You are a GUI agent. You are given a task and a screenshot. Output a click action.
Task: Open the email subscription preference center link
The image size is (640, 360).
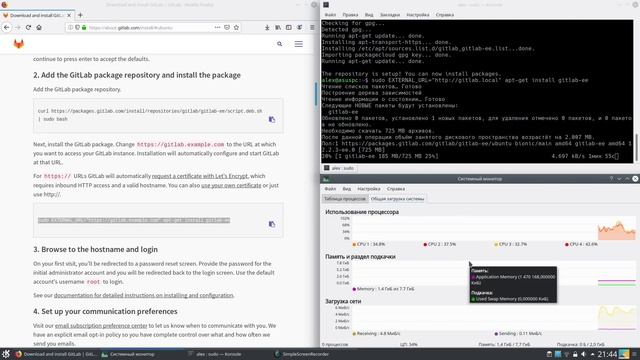pos(101,326)
